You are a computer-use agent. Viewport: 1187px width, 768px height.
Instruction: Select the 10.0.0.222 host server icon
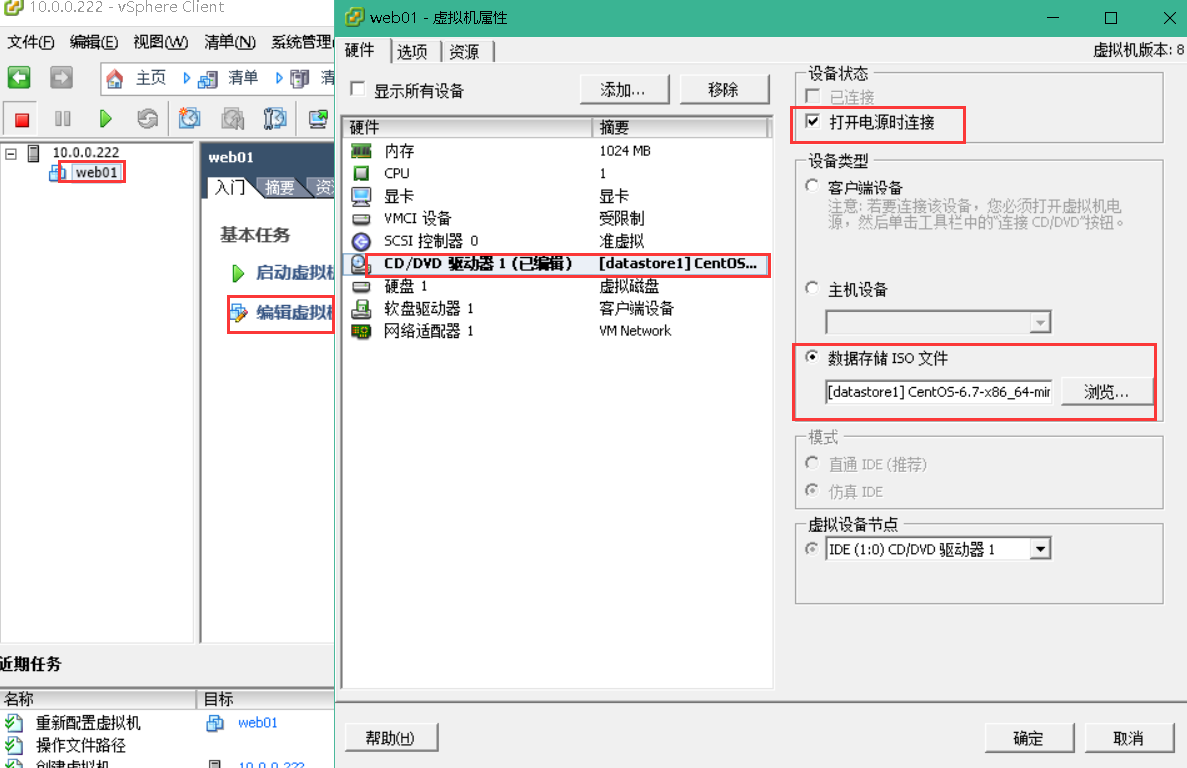(33, 154)
